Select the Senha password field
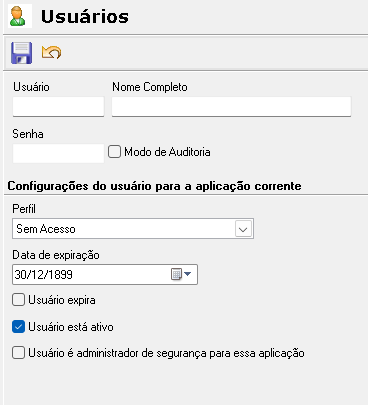Screen dimensions: 368x405 coord(58,153)
